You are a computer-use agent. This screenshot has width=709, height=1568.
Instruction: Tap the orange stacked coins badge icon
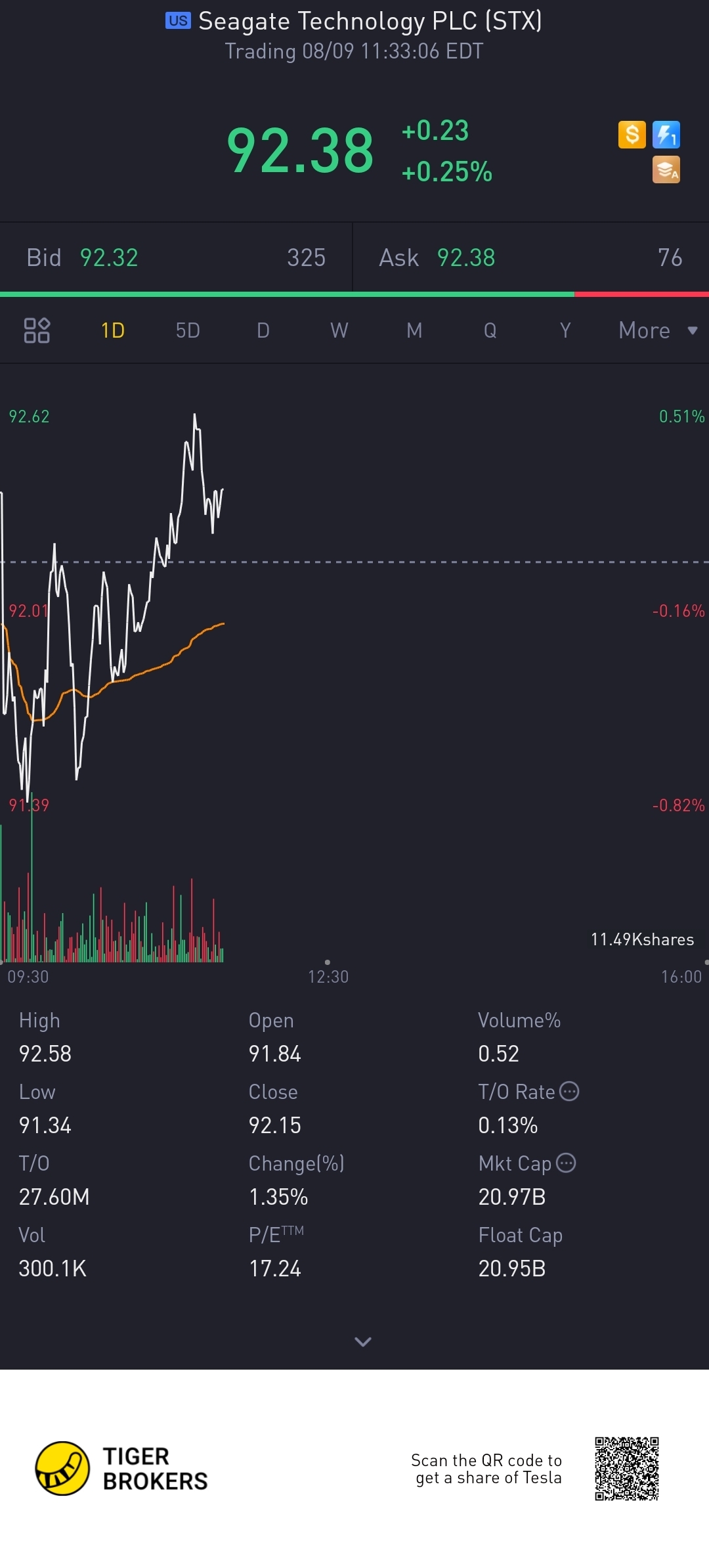coord(666,169)
